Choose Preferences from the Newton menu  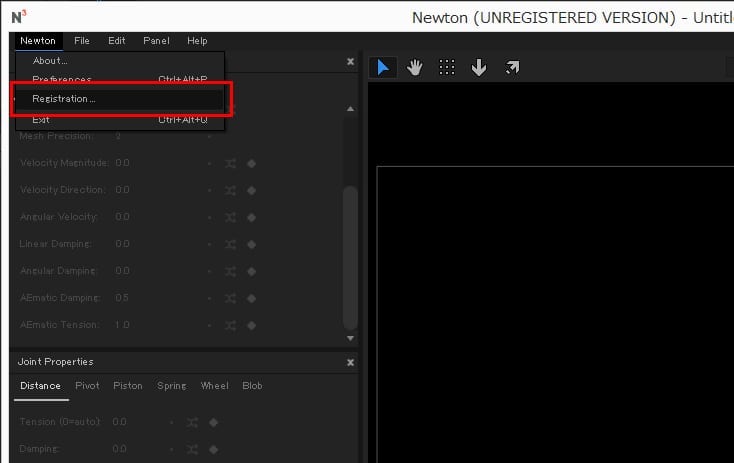pos(120,79)
